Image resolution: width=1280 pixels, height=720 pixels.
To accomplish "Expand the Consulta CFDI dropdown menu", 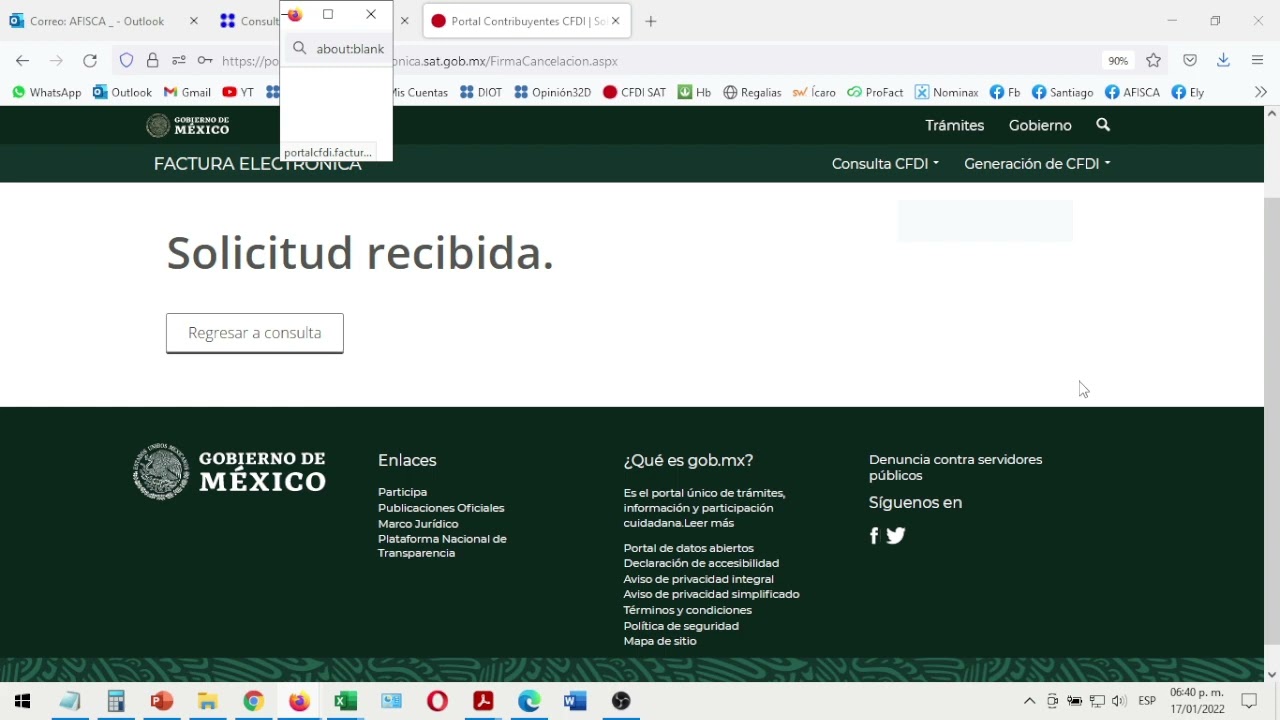I will pyautogui.click(x=885, y=164).
